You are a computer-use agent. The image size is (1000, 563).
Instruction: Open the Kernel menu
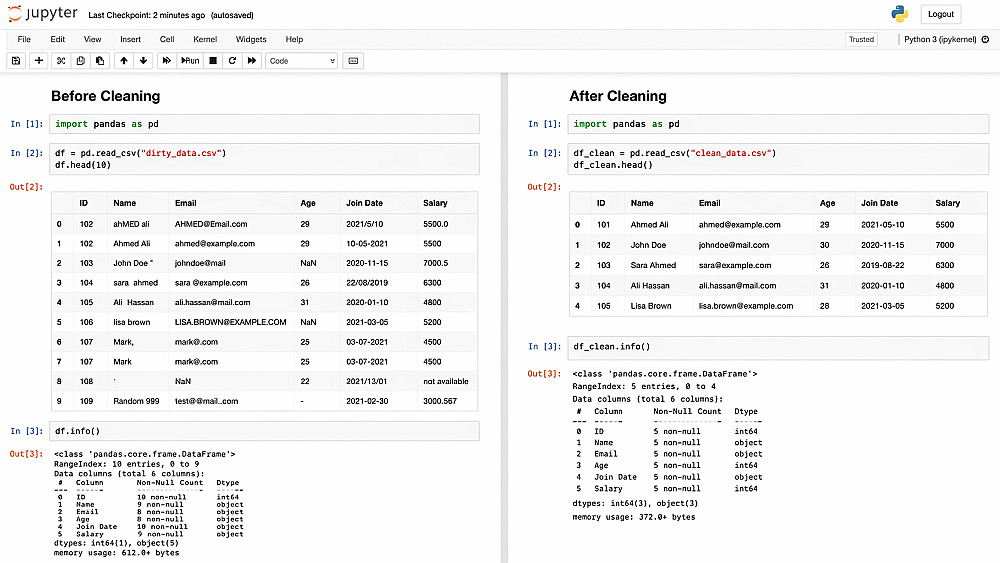tap(205, 40)
